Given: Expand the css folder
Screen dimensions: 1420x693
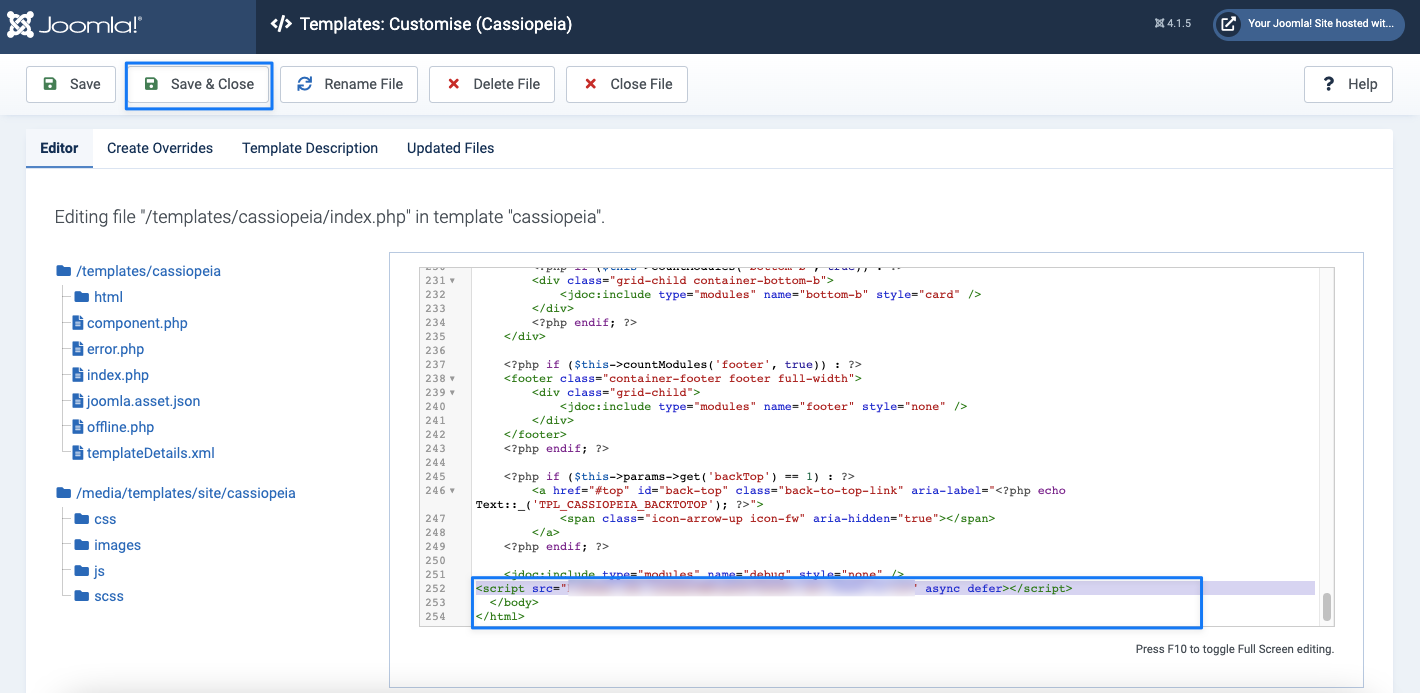Looking at the screenshot, I should [x=105, y=519].
